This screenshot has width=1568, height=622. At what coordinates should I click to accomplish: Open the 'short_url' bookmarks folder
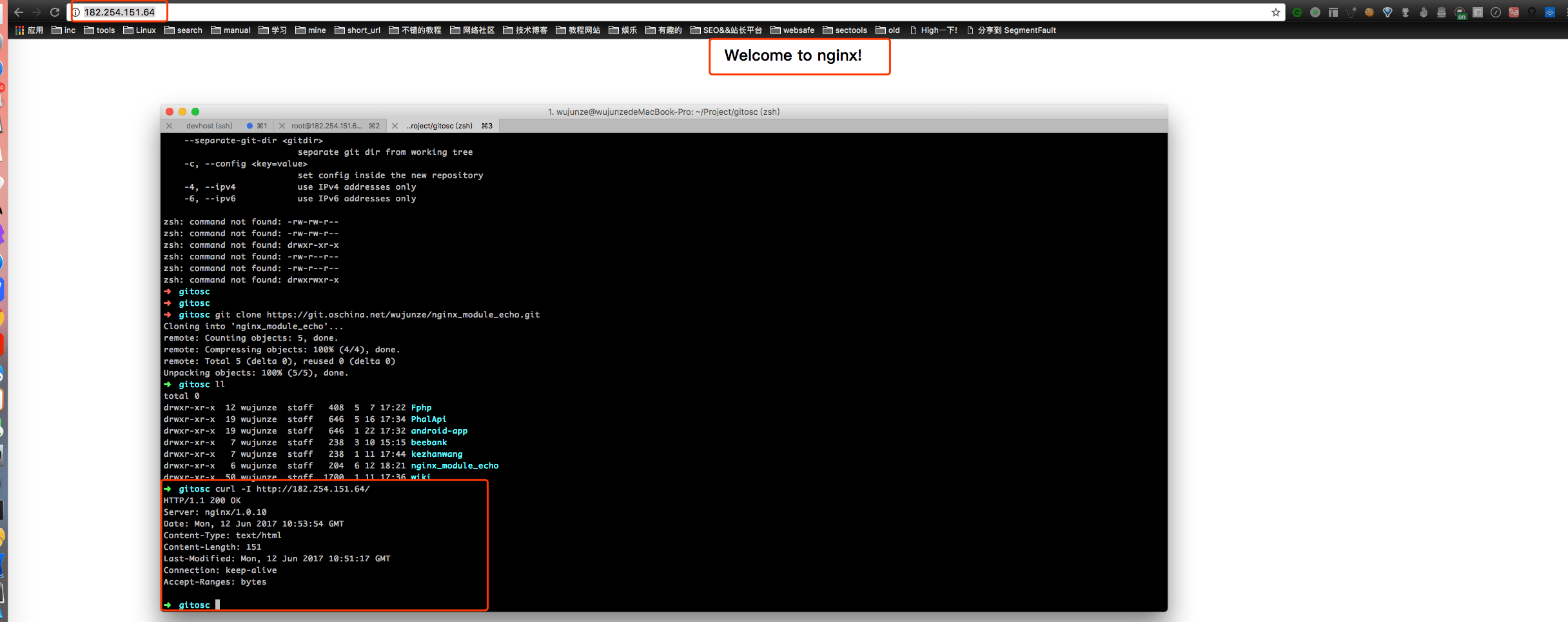tap(358, 30)
